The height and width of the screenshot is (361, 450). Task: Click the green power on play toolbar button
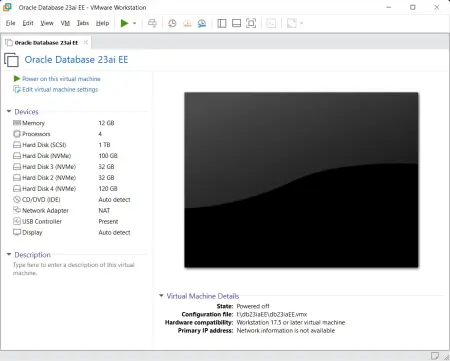124,23
